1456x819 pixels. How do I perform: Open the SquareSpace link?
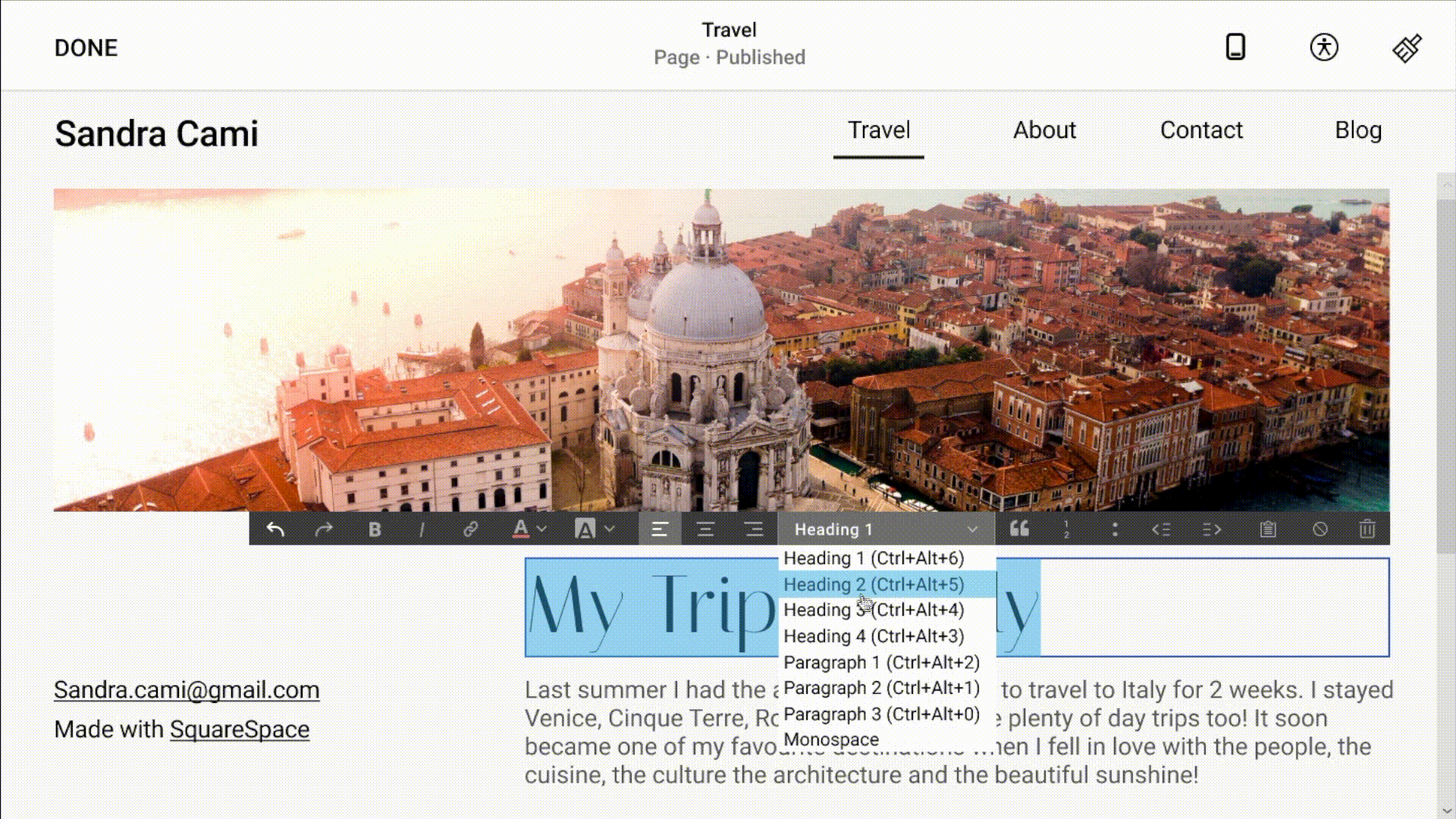pos(240,730)
